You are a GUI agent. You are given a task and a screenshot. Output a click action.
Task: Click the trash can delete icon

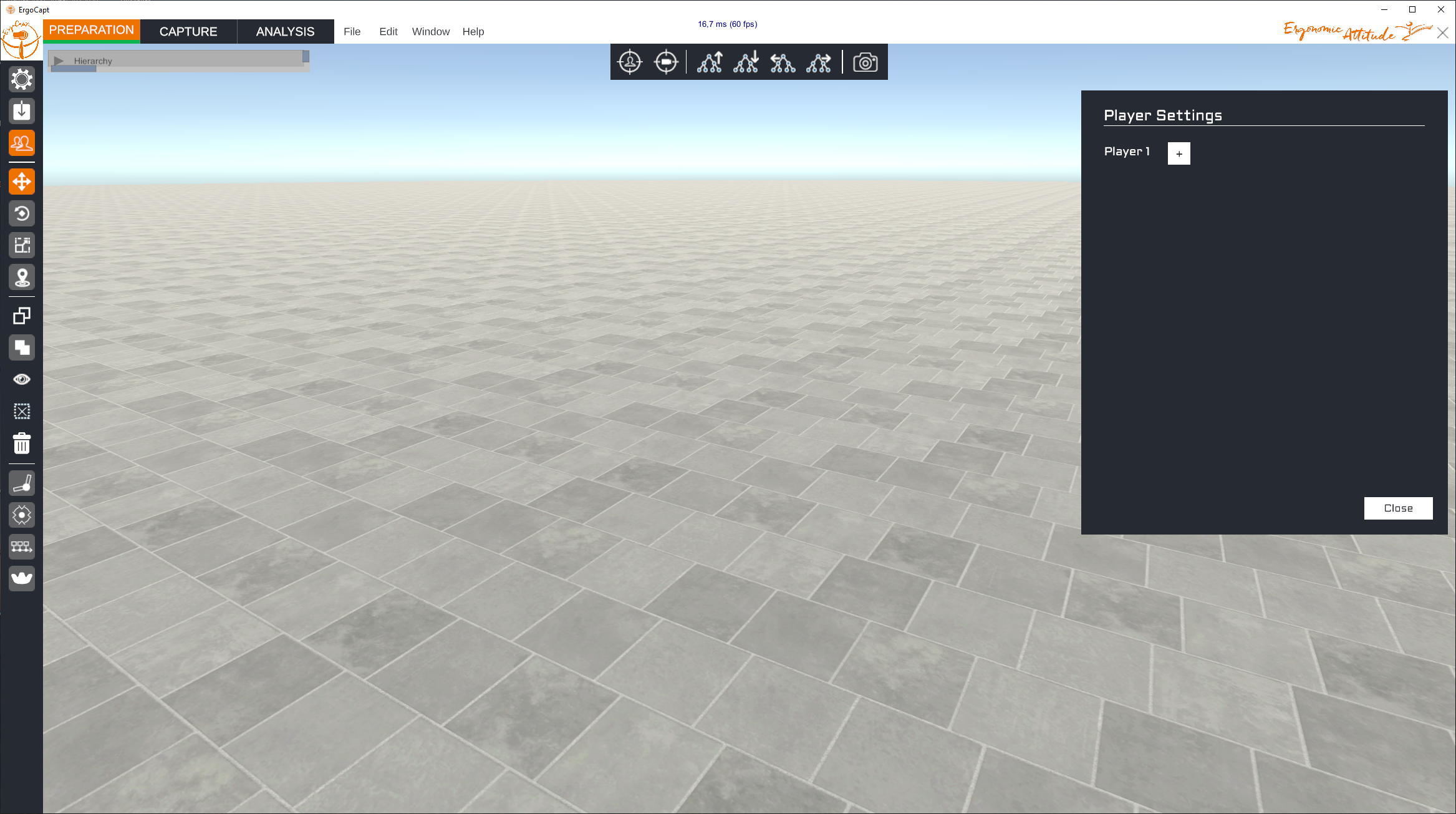(x=22, y=443)
